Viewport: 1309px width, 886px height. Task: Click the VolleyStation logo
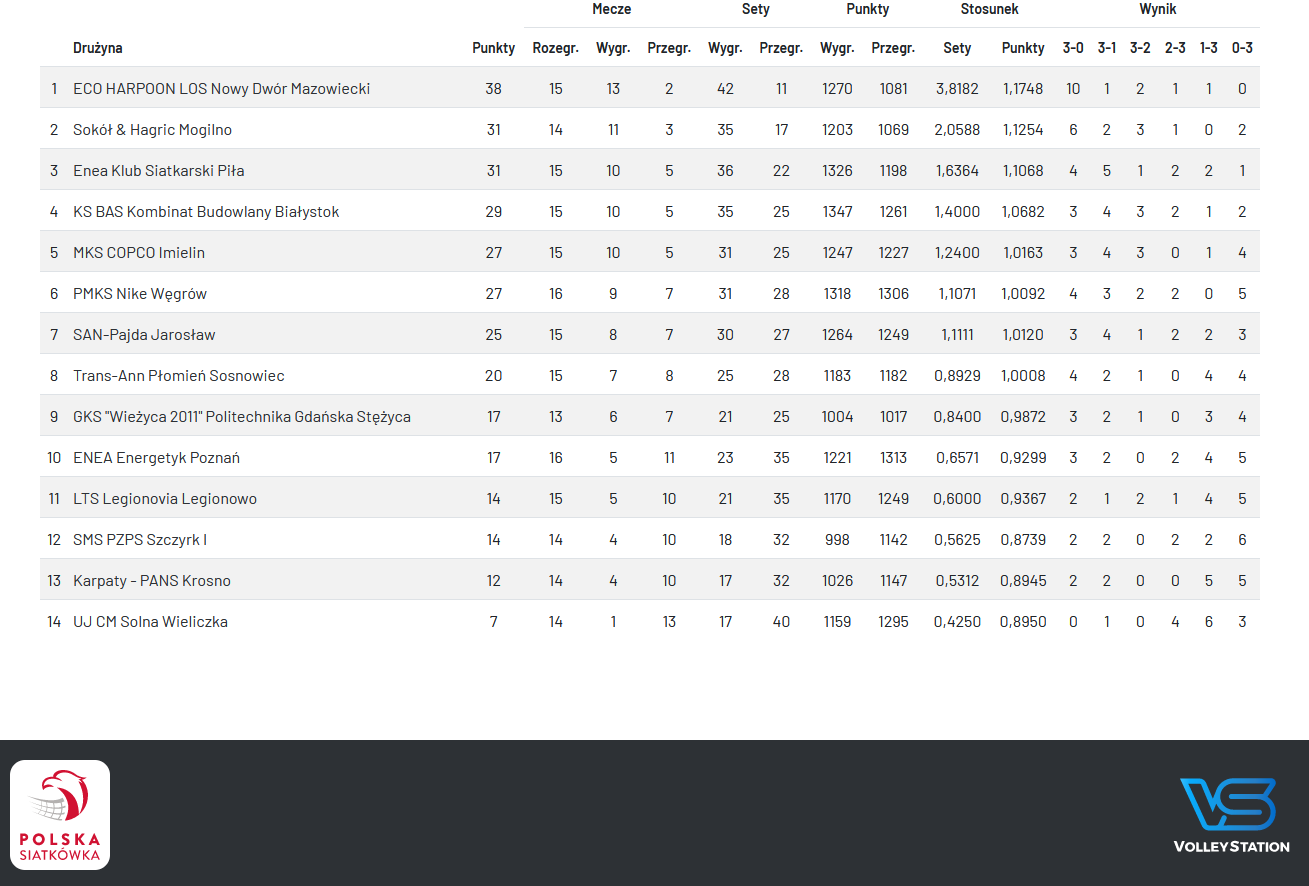[1231, 815]
